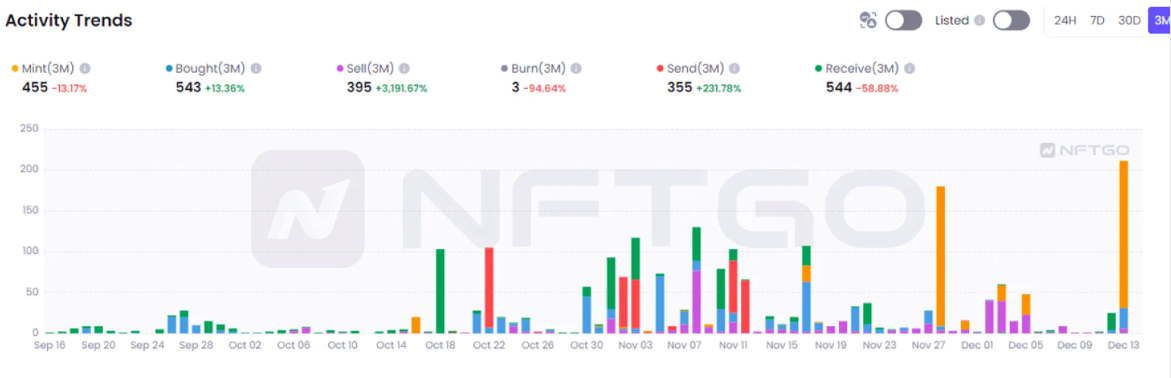The width and height of the screenshot is (1171, 378).
Task: Toggle the Mint(3M) legend series
Action: tap(43, 69)
